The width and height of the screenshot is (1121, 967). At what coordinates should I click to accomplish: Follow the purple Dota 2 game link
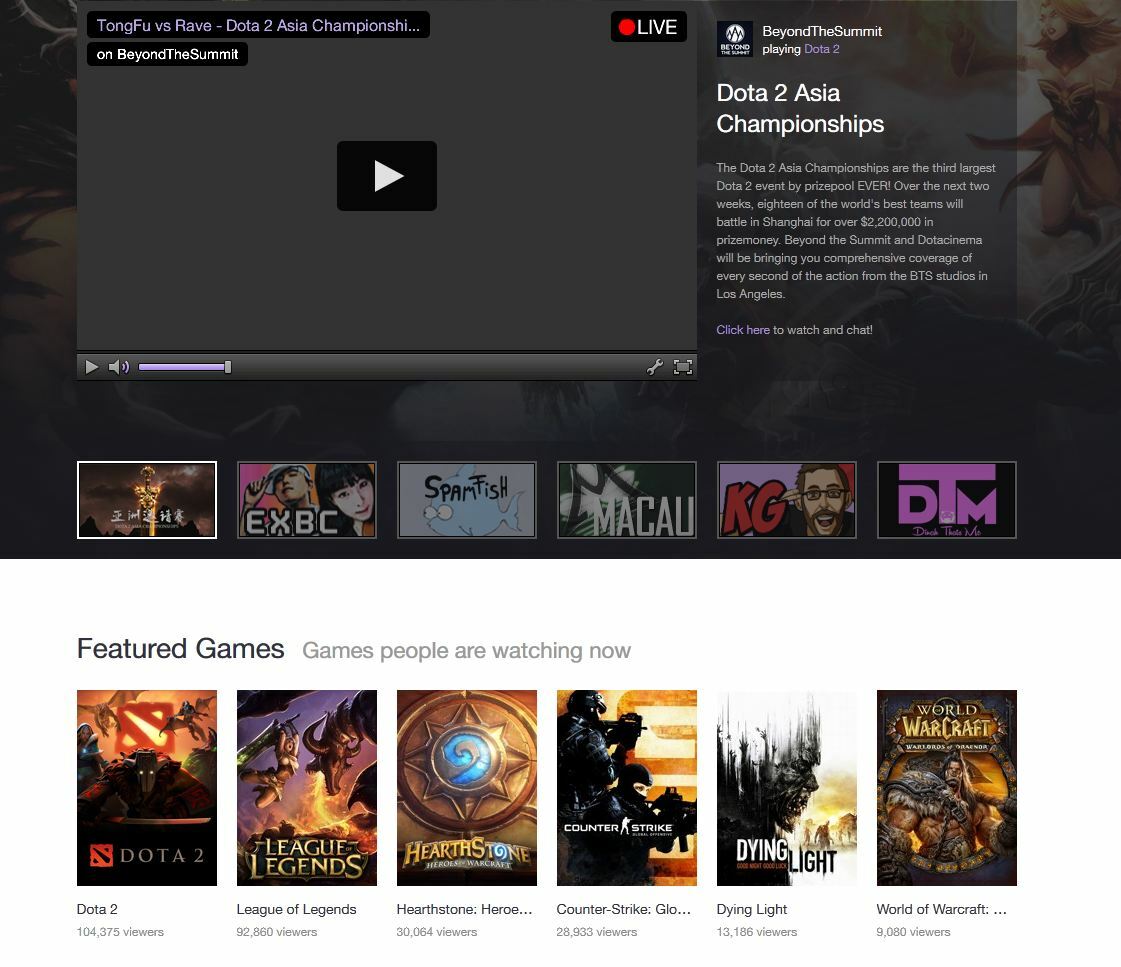point(822,49)
